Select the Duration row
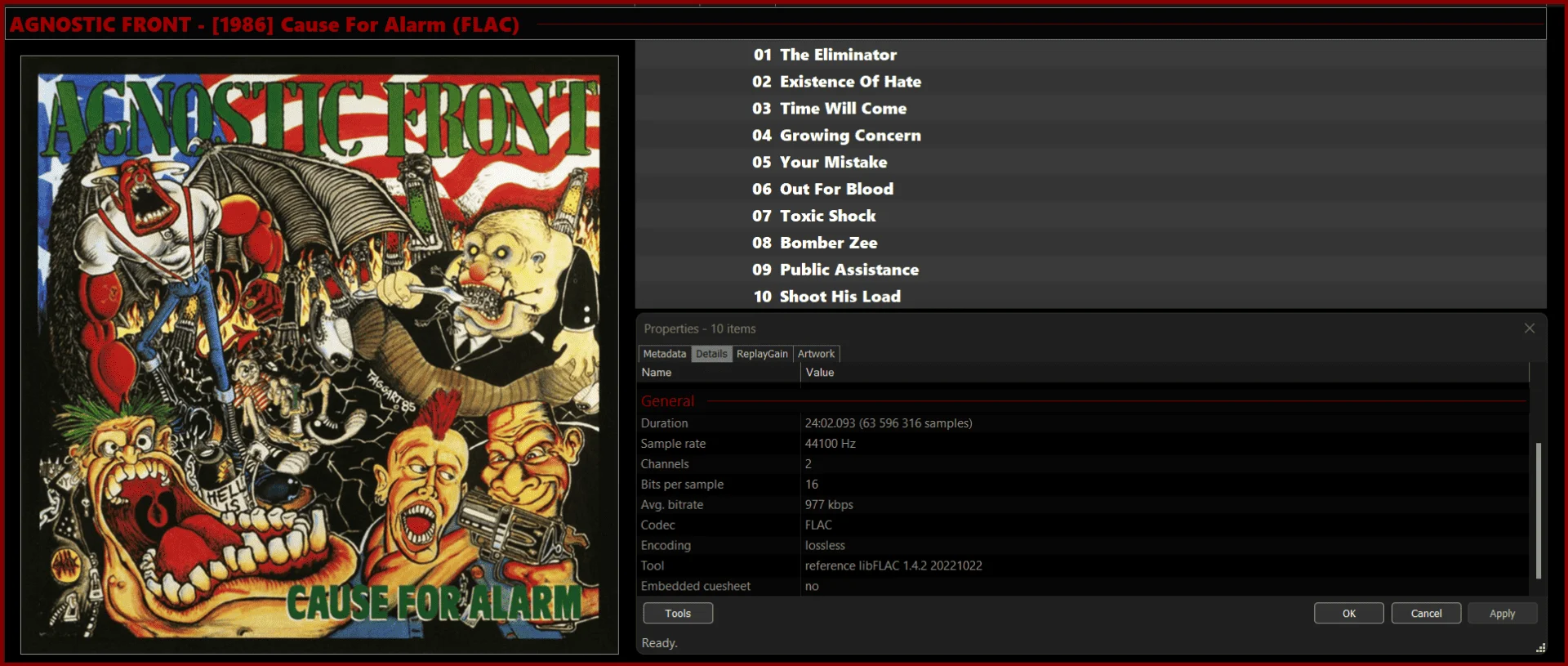The width and height of the screenshot is (1568, 666). (1083, 423)
